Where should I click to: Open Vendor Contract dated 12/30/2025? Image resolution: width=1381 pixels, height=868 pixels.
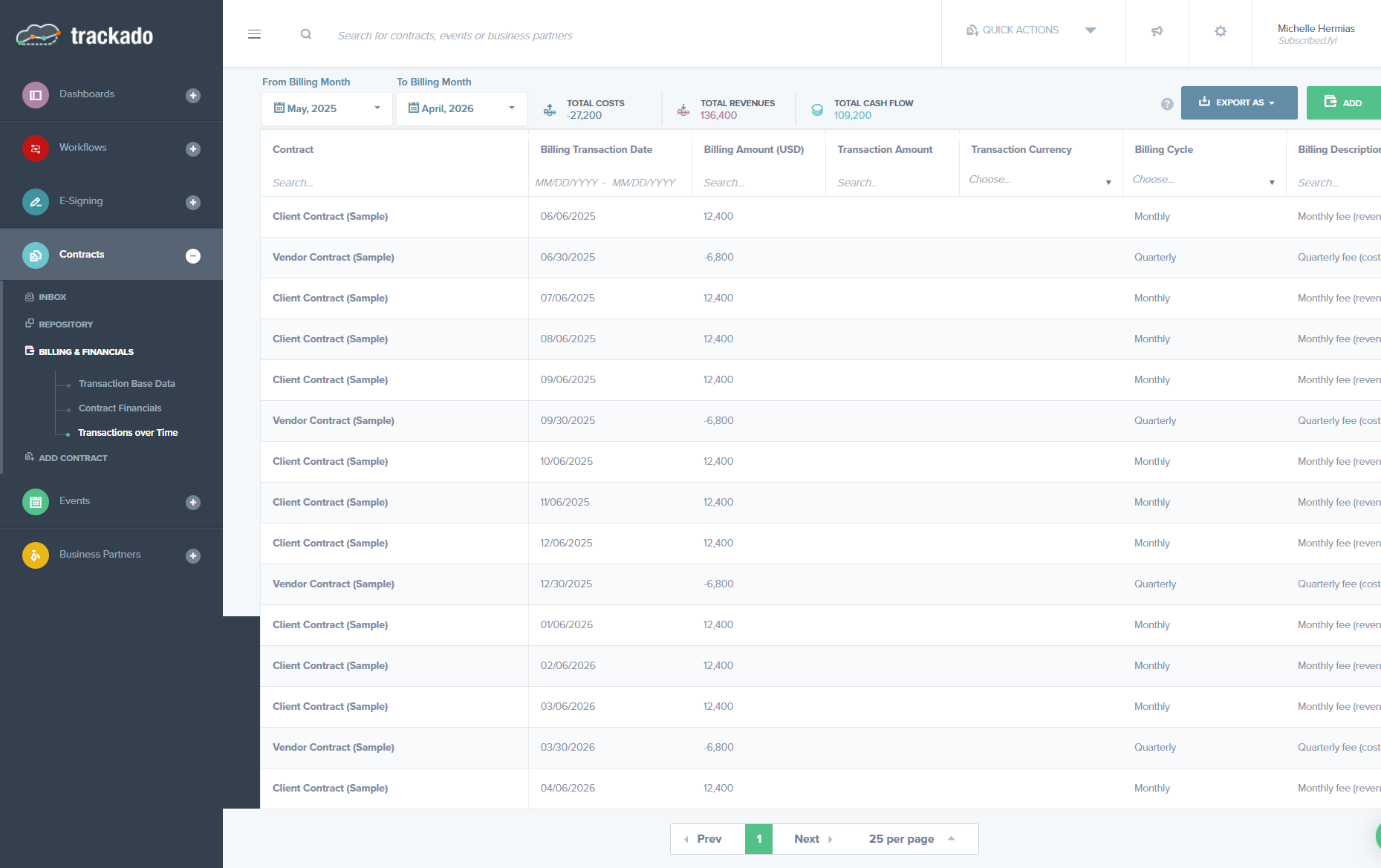334,584
